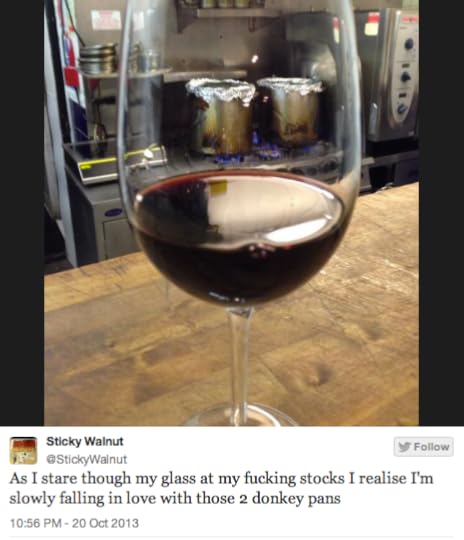
Task: Click the red wine in the glass
Action: coord(238,239)
